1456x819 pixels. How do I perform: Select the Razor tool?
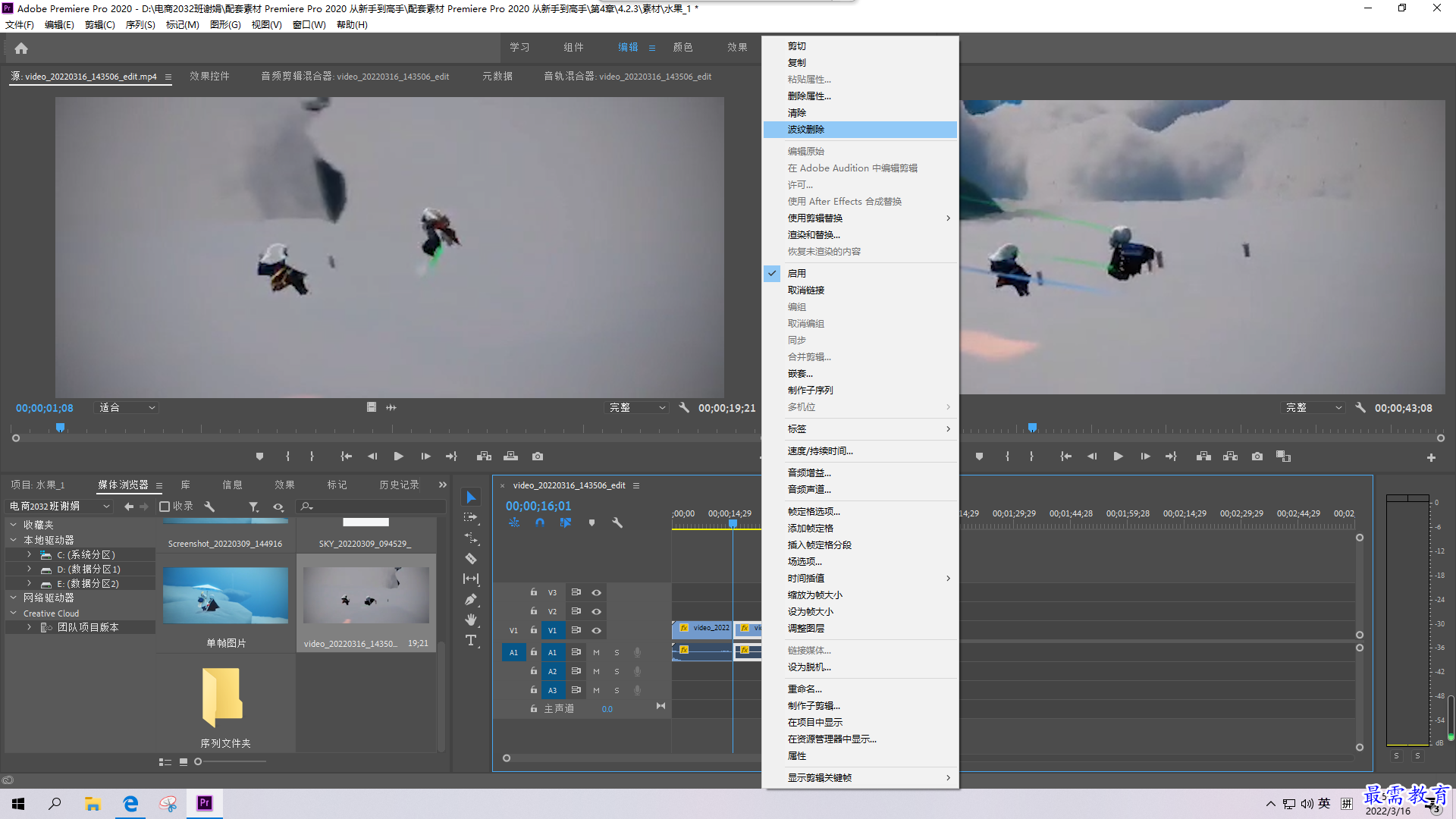pos(471,558)
